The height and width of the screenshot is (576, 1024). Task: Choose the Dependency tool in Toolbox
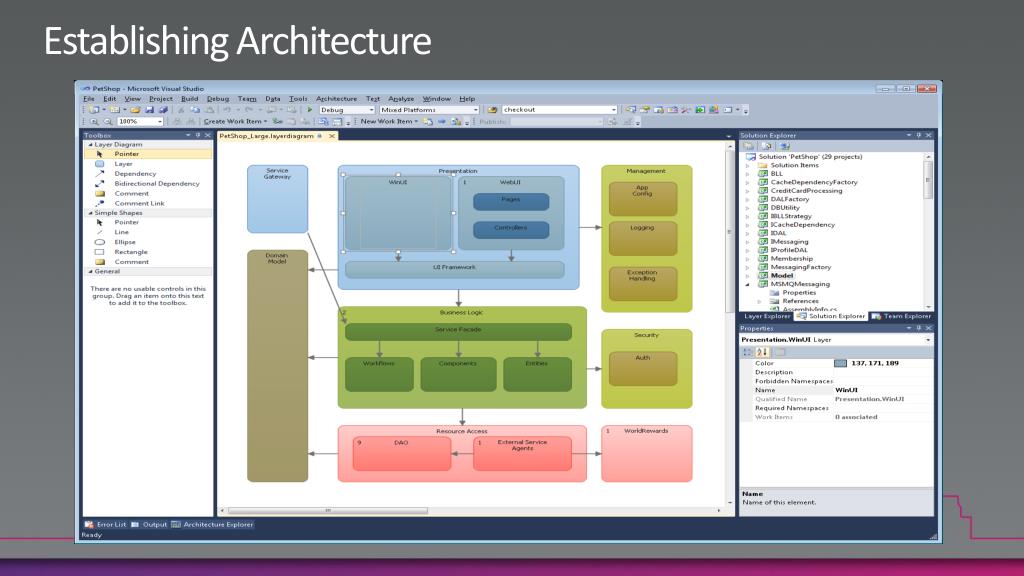tap(148, 174)
